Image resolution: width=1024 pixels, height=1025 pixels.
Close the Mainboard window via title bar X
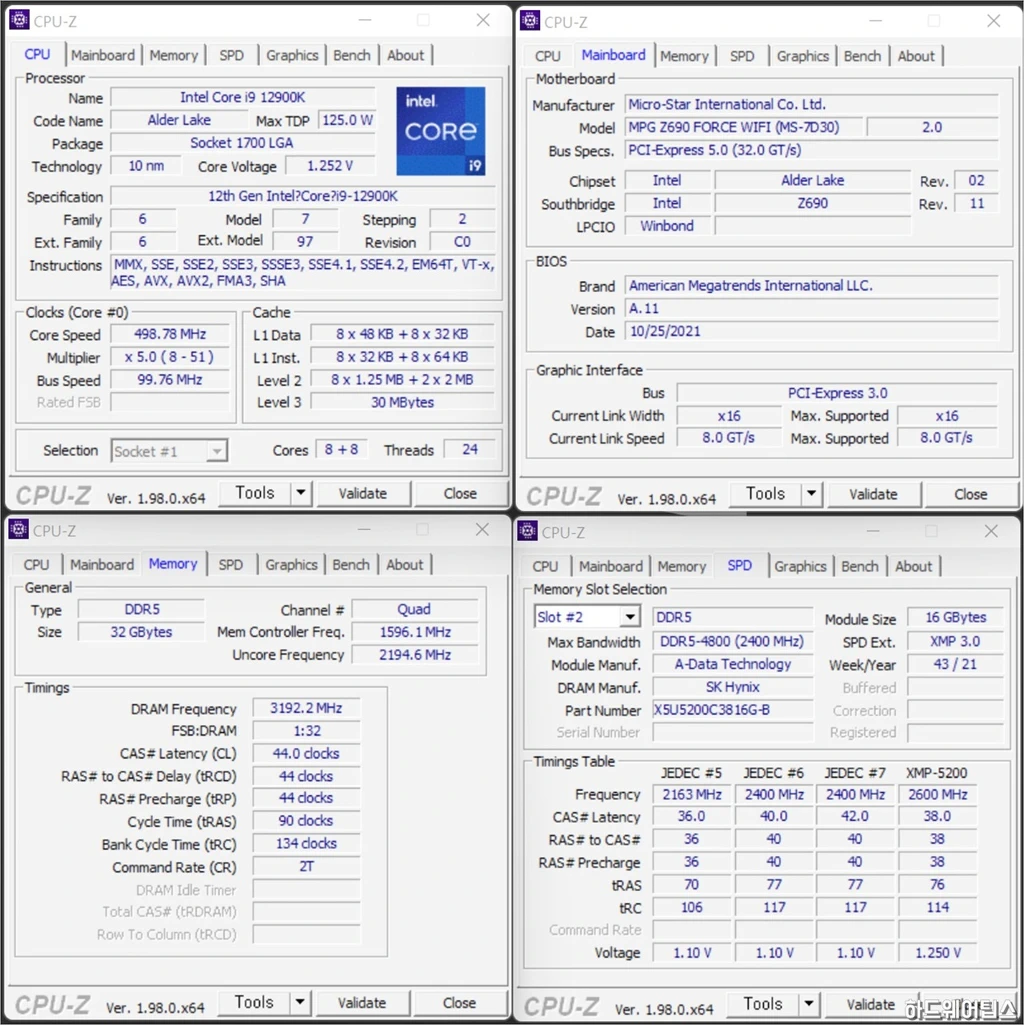(994, 21)
